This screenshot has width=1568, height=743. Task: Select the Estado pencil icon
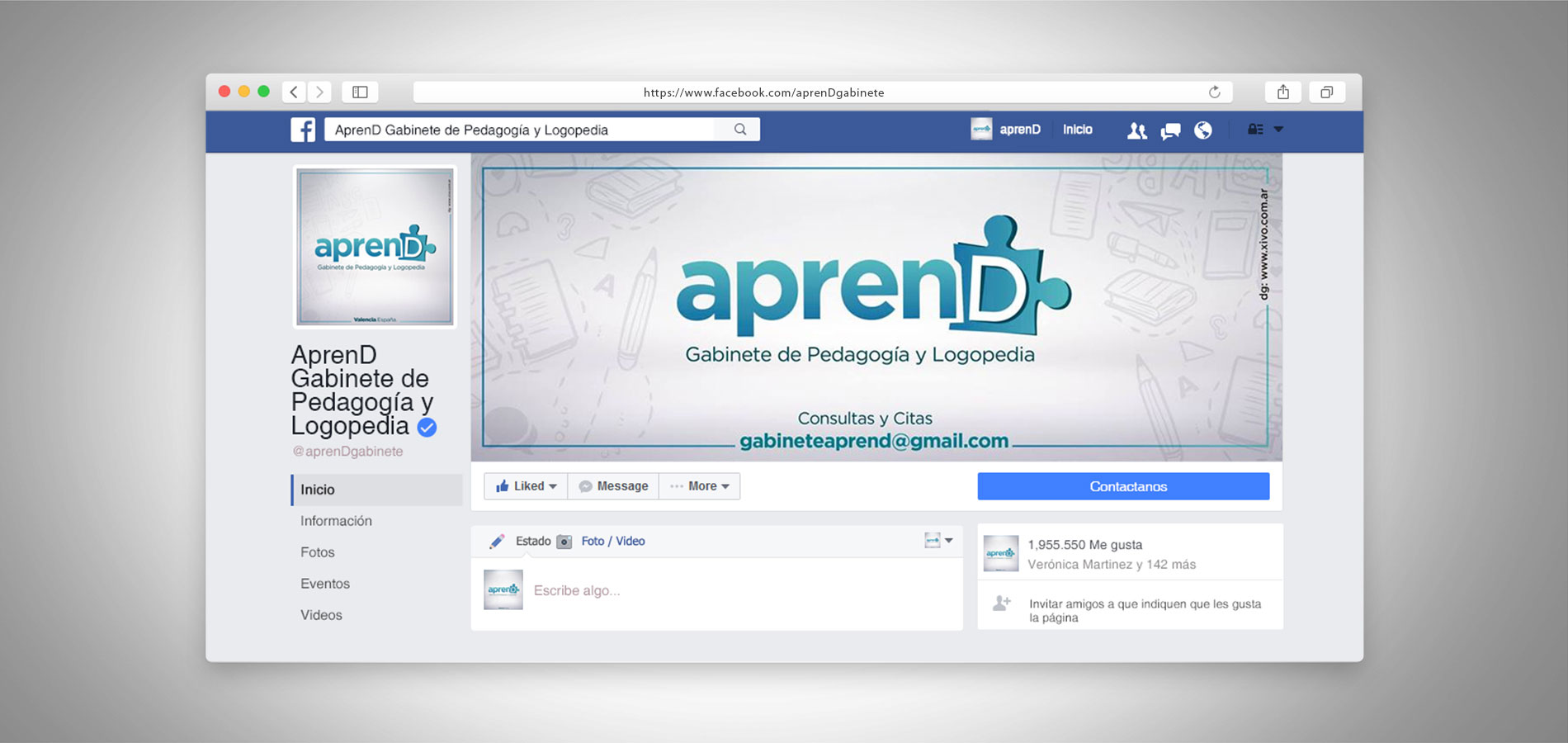pyautogui.click(x=497, y=541)
